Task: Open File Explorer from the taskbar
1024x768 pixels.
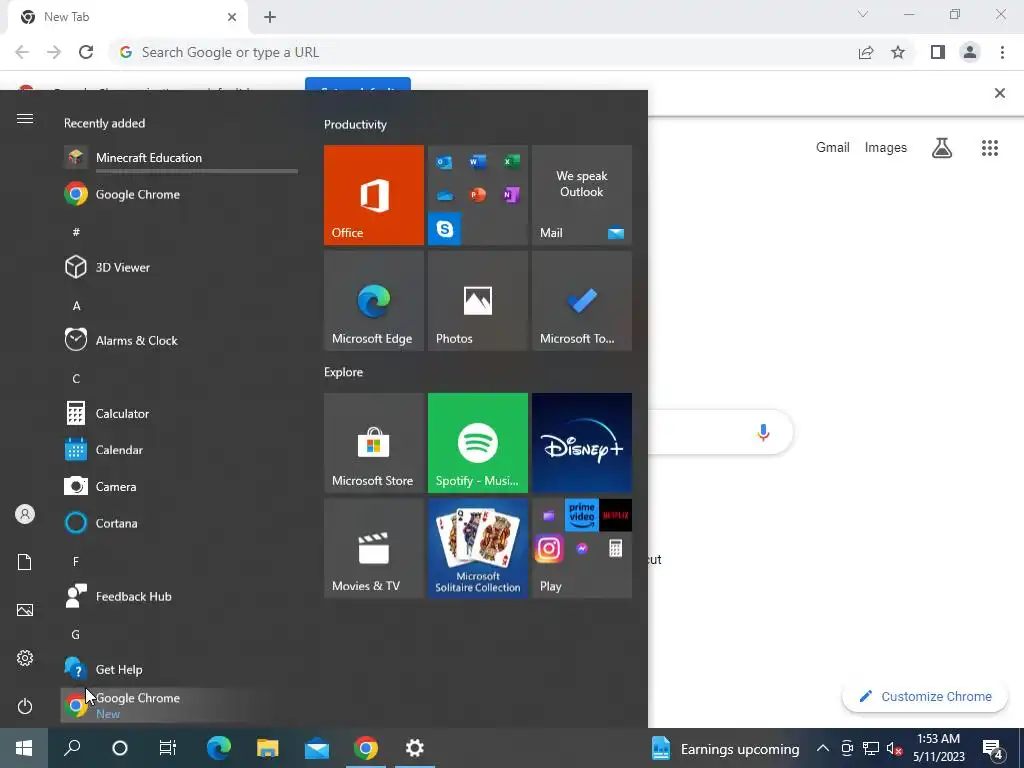Action: 268,748
